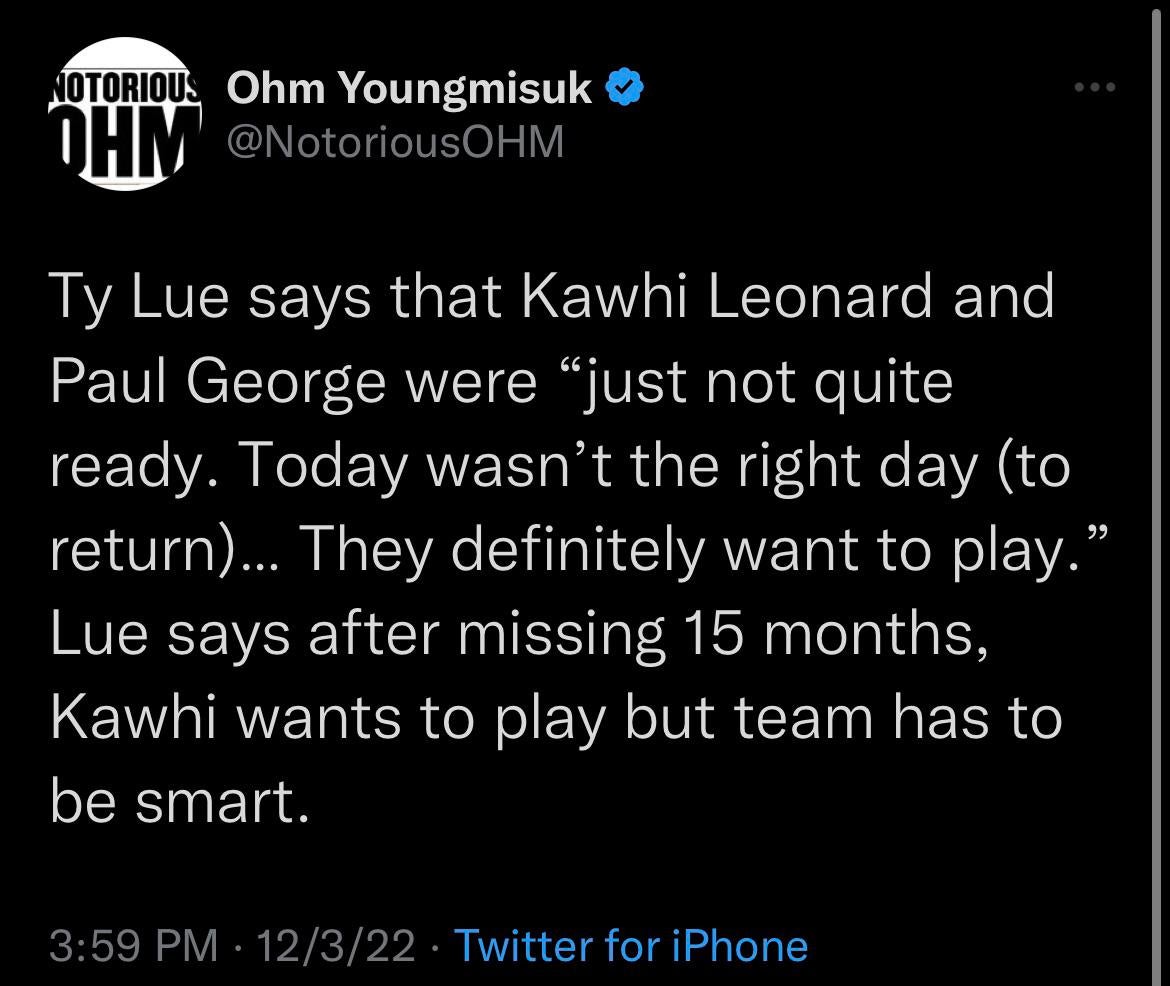Open the three-dot more options menu
1170x986 pixels.
[x=1093, y=88]
